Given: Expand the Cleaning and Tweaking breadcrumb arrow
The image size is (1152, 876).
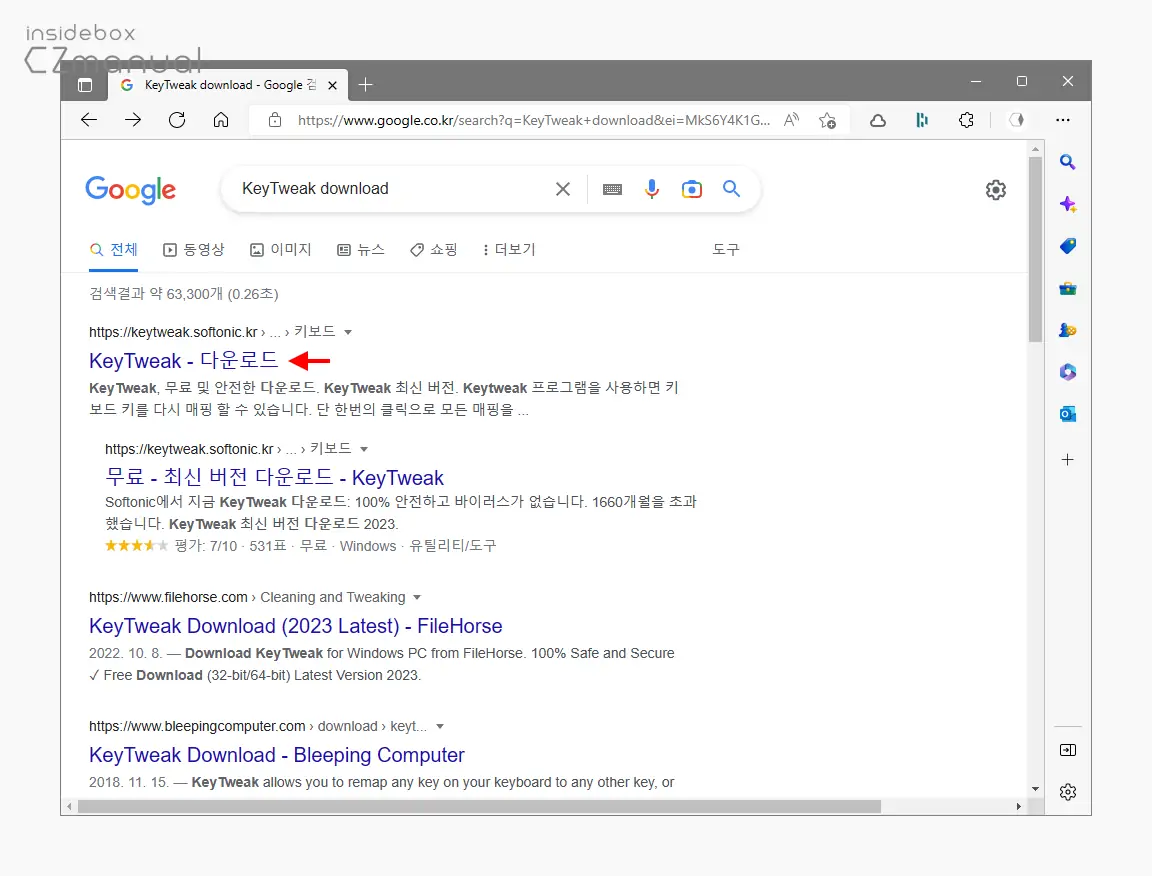Looking at the screenshot, I should pyautogui.click(x=416, y=597).
